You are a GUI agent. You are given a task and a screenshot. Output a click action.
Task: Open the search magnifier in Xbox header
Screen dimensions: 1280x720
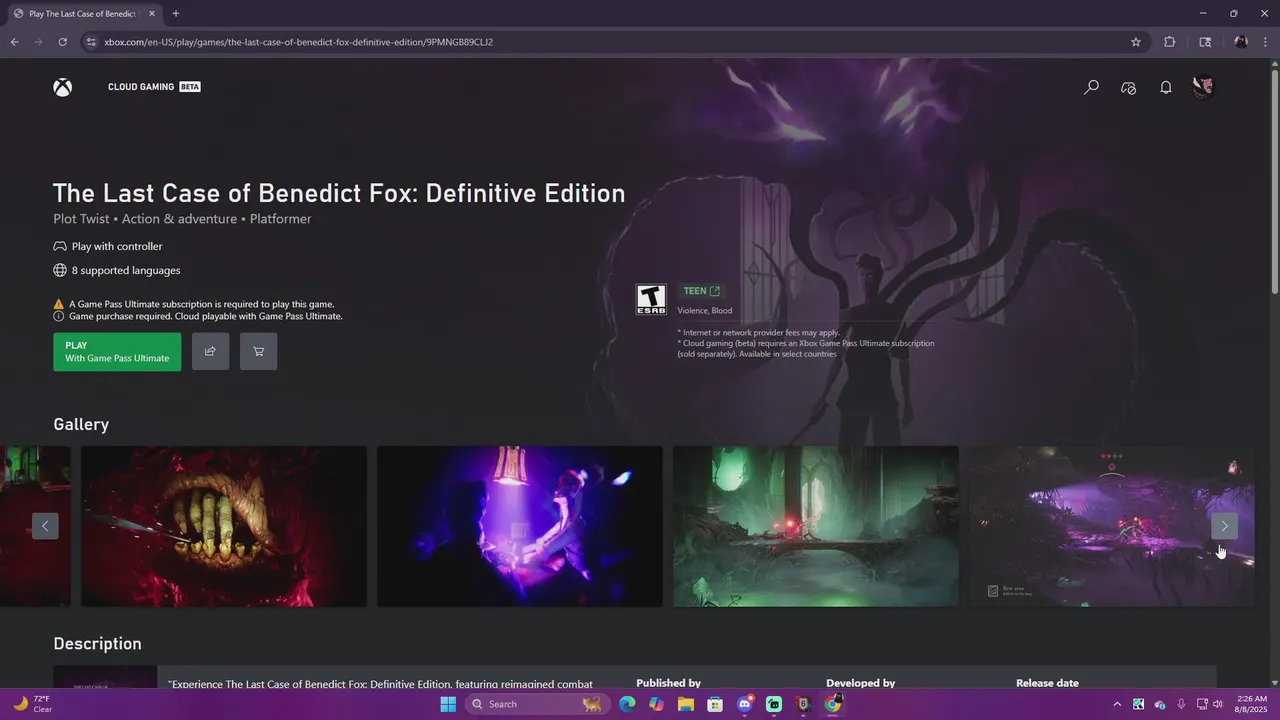click(1091, 87)
